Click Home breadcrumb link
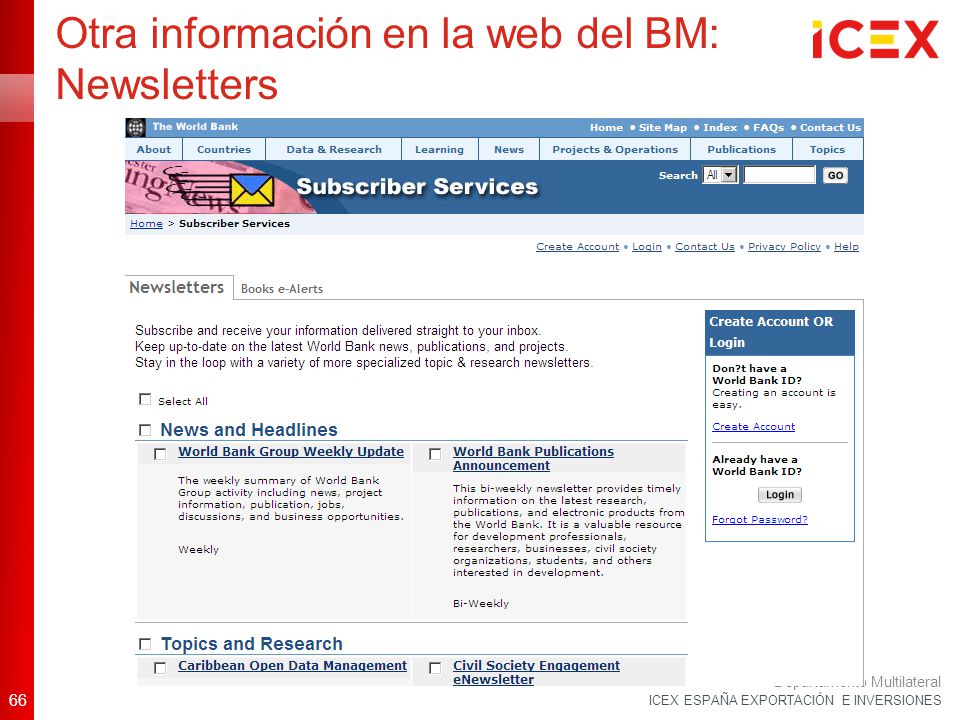Image resolution: width=960 pixels, height=720 pixels. [x=146, y=223]
